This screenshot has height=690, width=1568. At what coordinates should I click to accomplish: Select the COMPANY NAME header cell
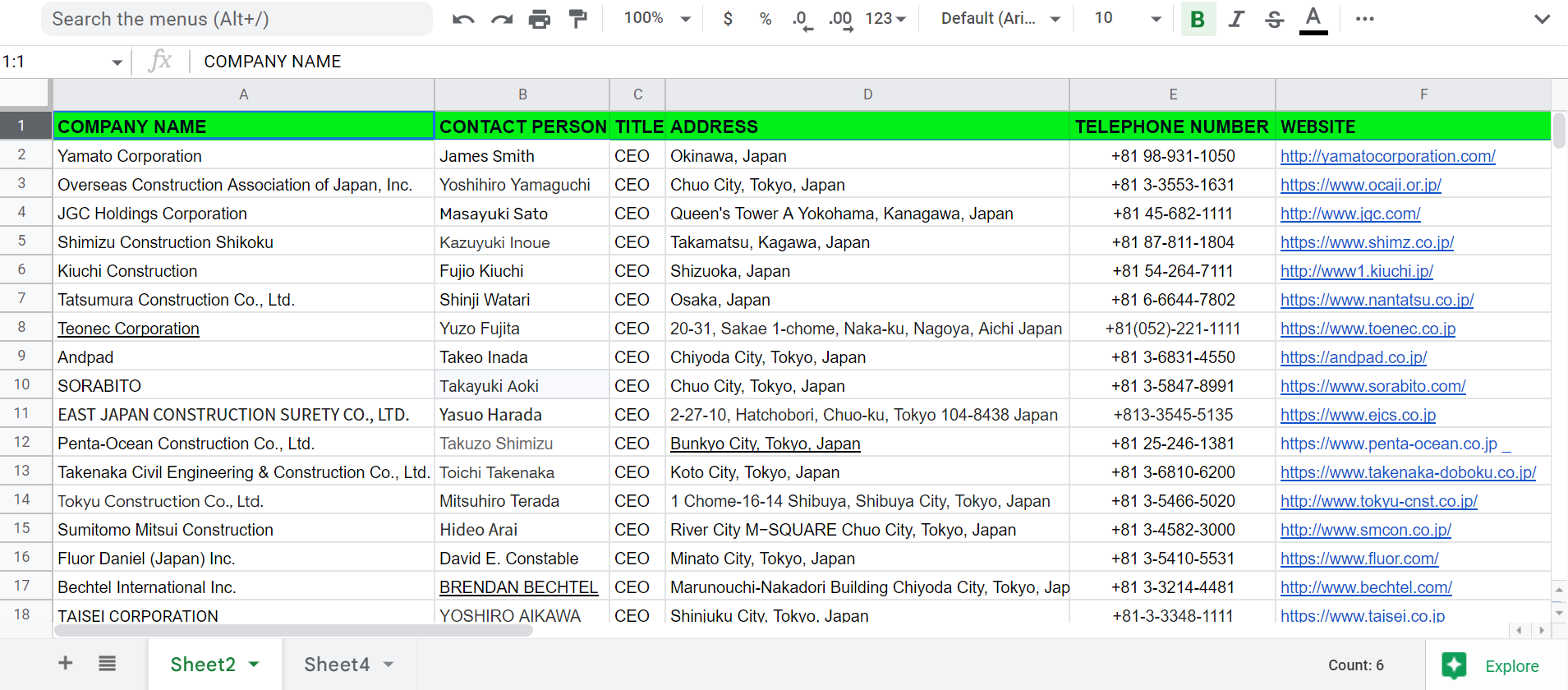pos(244,126)
